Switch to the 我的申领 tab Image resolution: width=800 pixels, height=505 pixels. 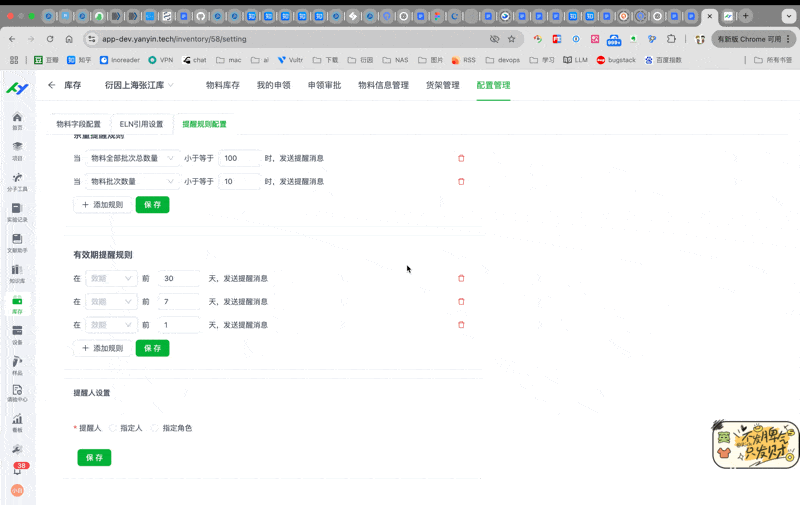[x=273, y=85]
